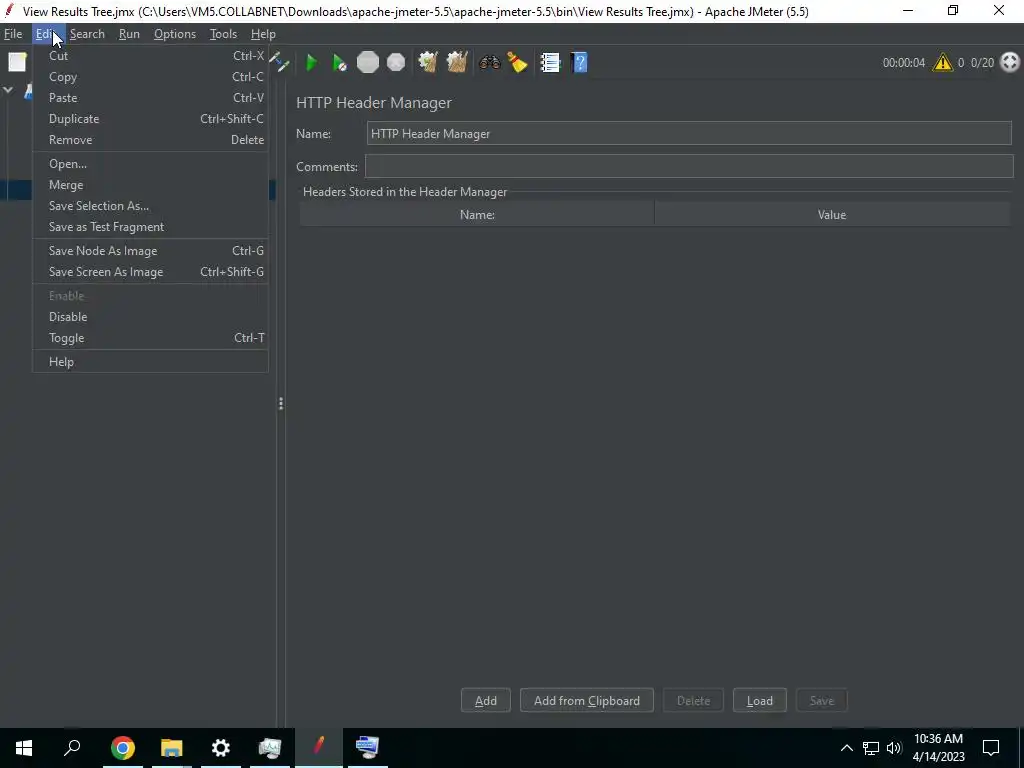Screen dimensions: 1024x768
Task: Open the Help menu in the menu bar
Action: (263, 34)
